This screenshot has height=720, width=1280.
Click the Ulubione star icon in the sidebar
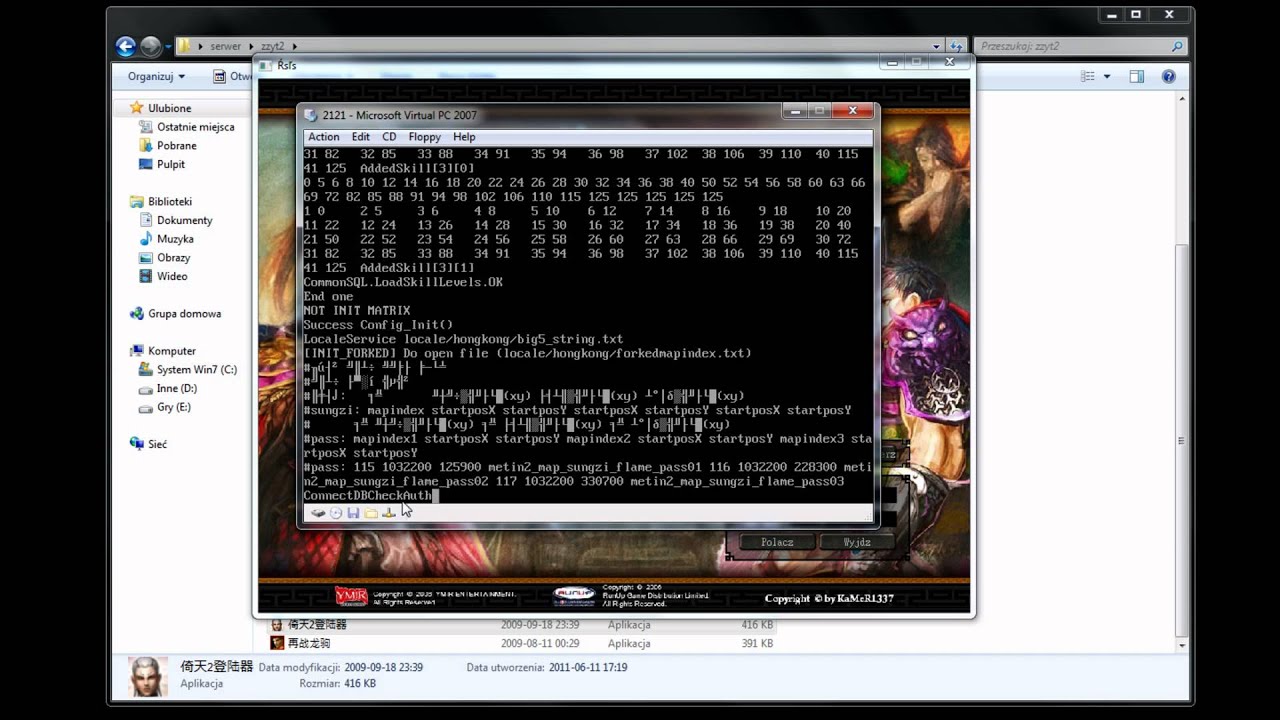[x=137, y=108]
